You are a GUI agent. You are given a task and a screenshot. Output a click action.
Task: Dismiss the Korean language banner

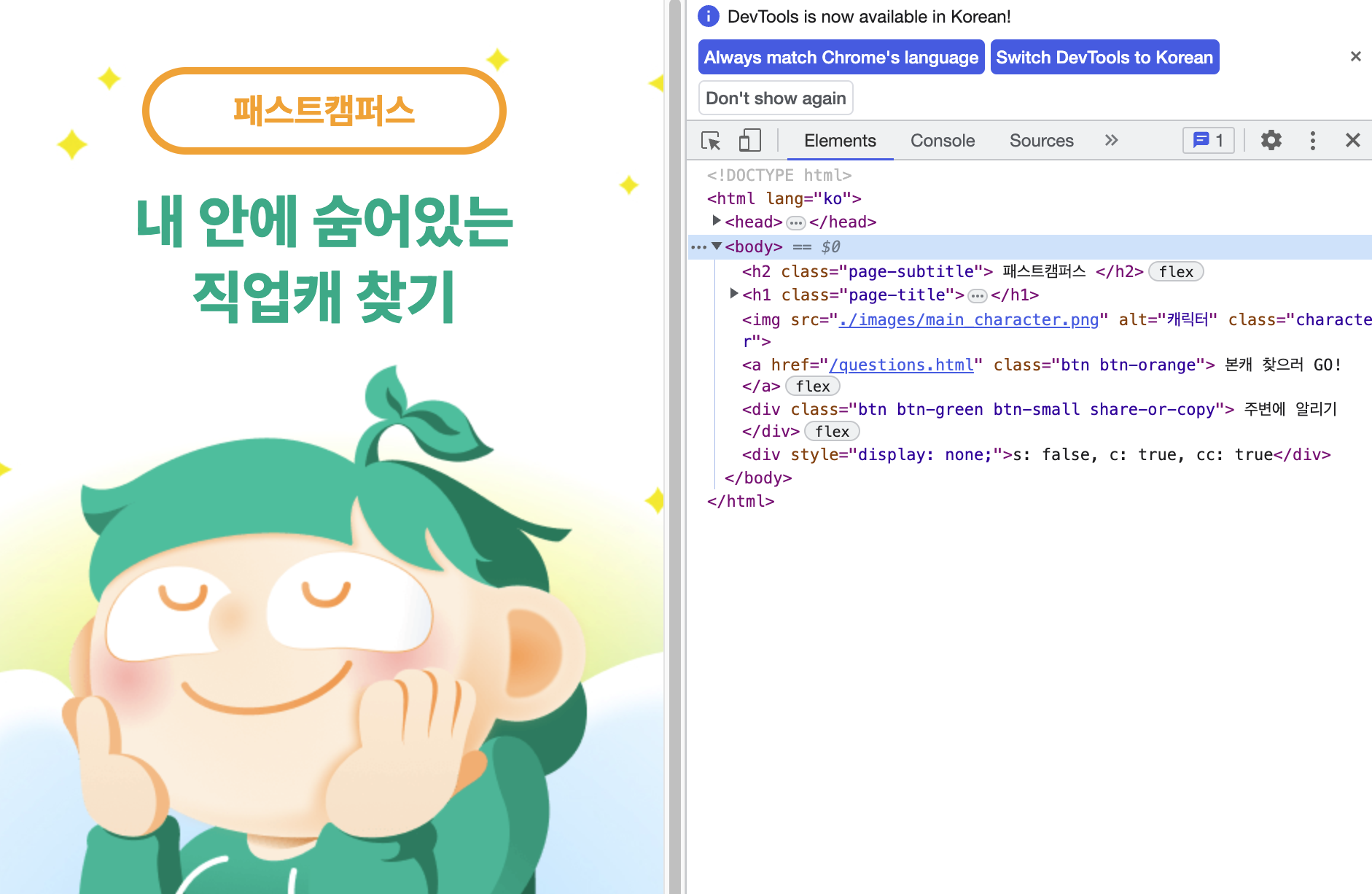tap(1356, 56)
